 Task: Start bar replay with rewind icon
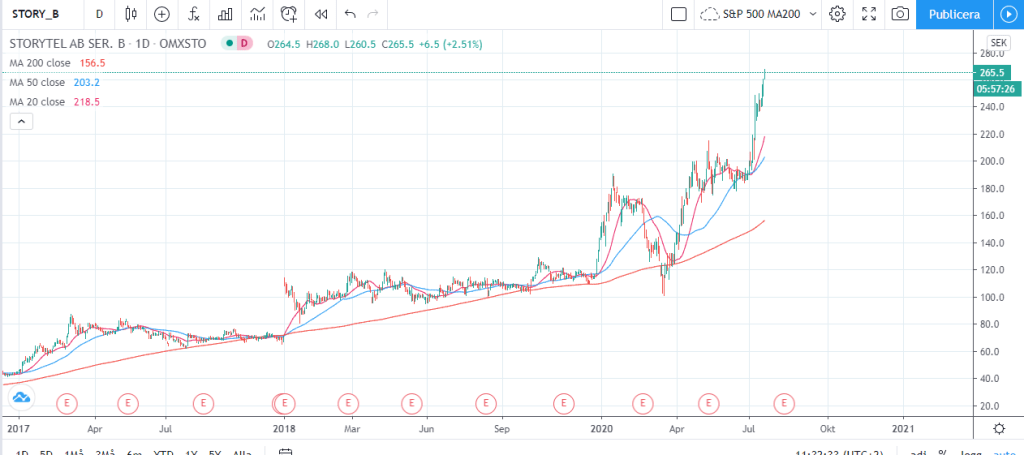click(x=320, y=14)
